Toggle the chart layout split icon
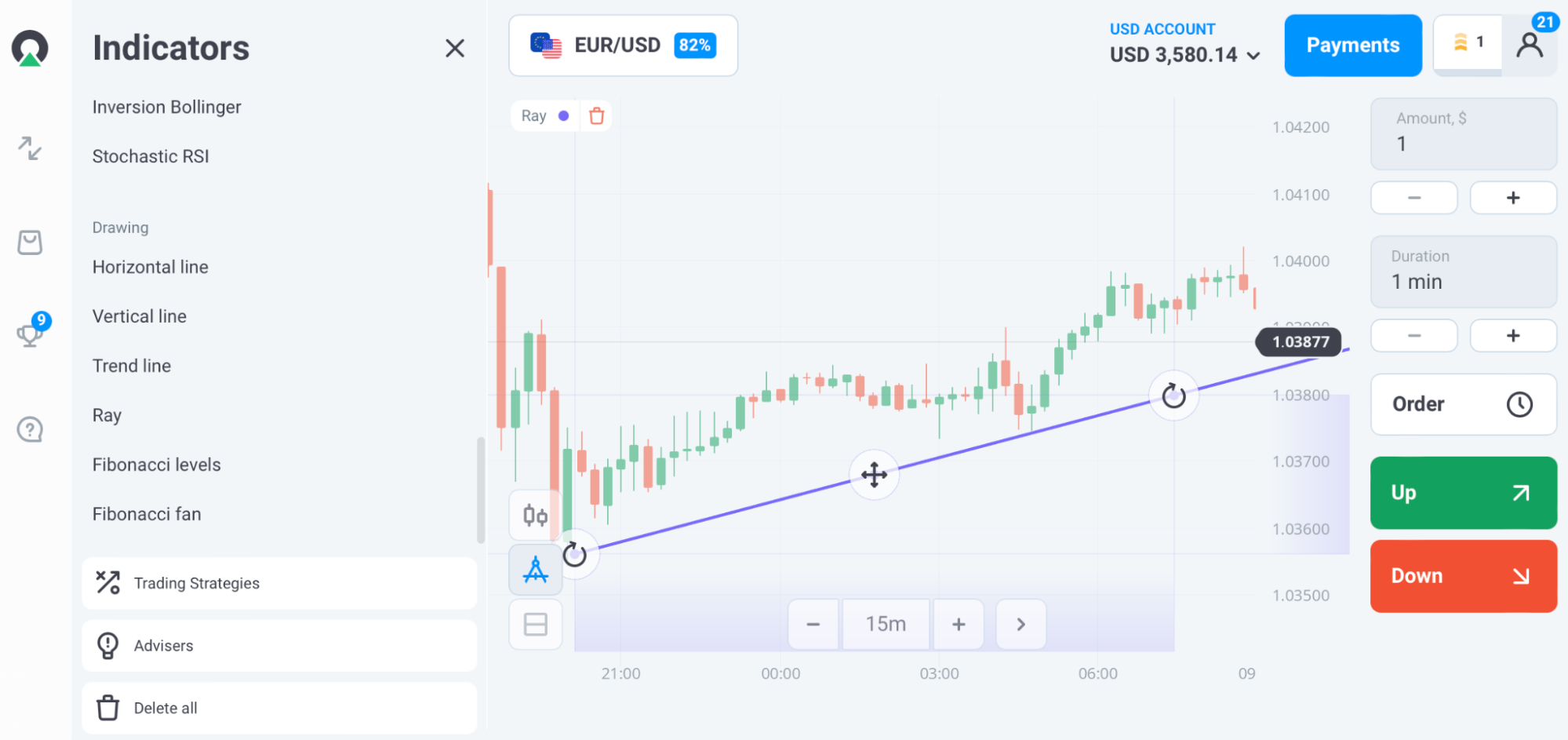 click(x=536, y=625)
